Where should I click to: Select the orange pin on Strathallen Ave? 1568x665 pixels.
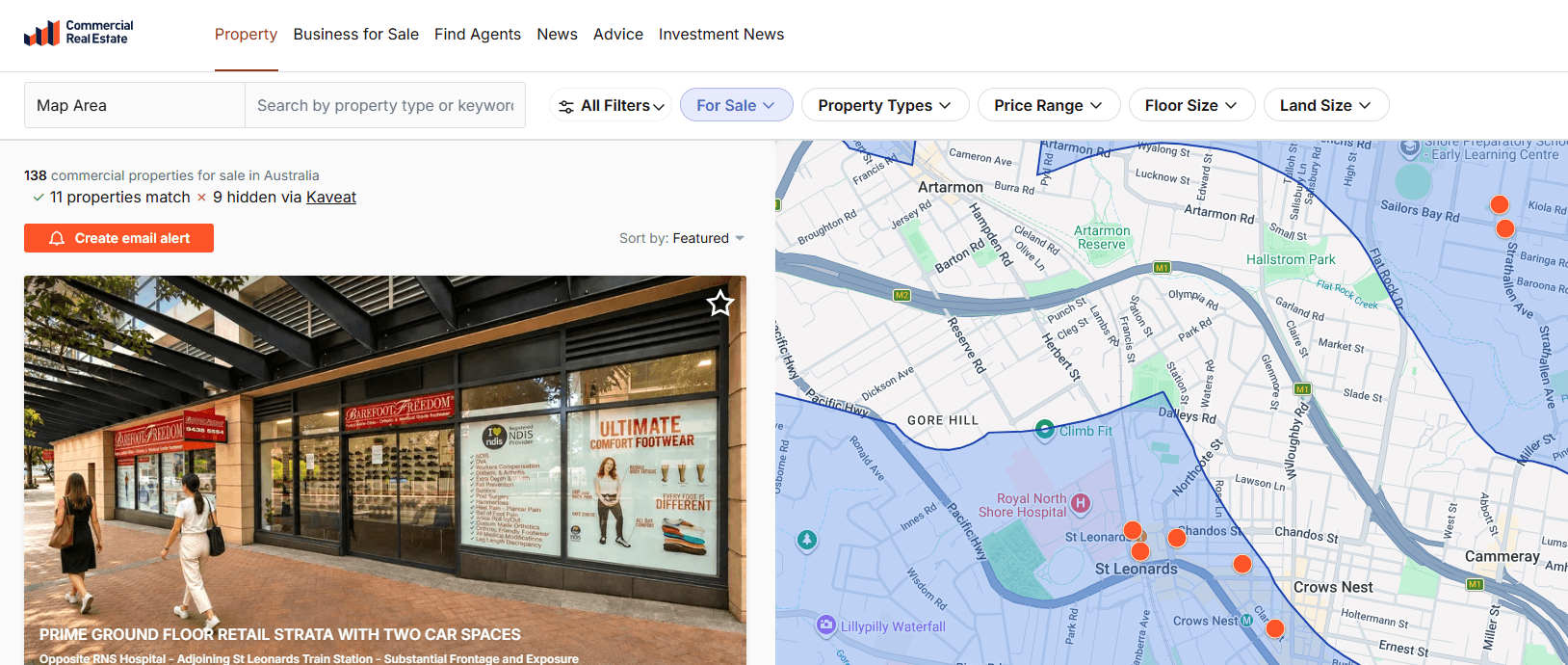pos(1505,228)
